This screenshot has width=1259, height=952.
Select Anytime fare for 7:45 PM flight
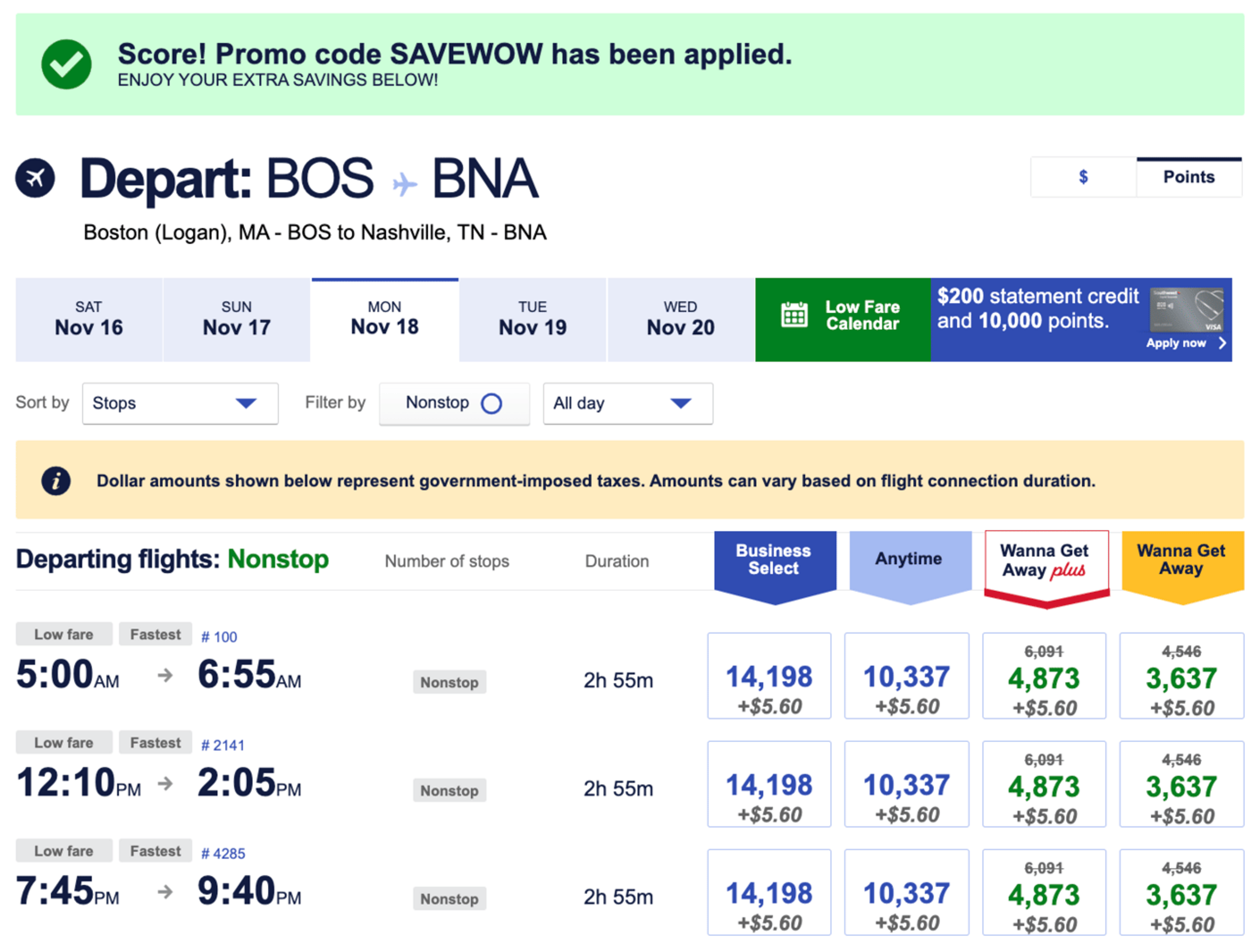click(x=906, y=892)
